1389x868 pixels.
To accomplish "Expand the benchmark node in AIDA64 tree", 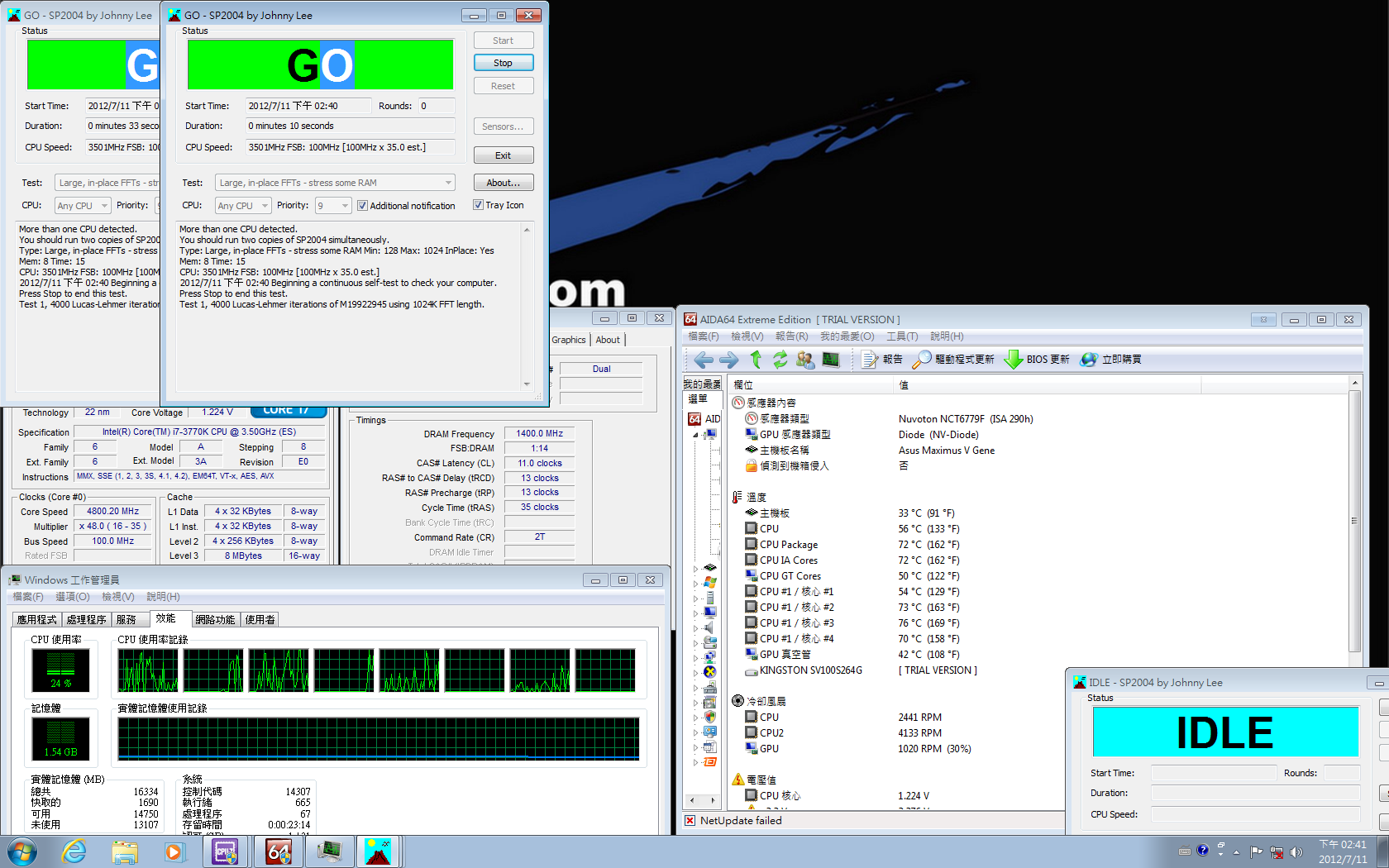I will 695,762.
